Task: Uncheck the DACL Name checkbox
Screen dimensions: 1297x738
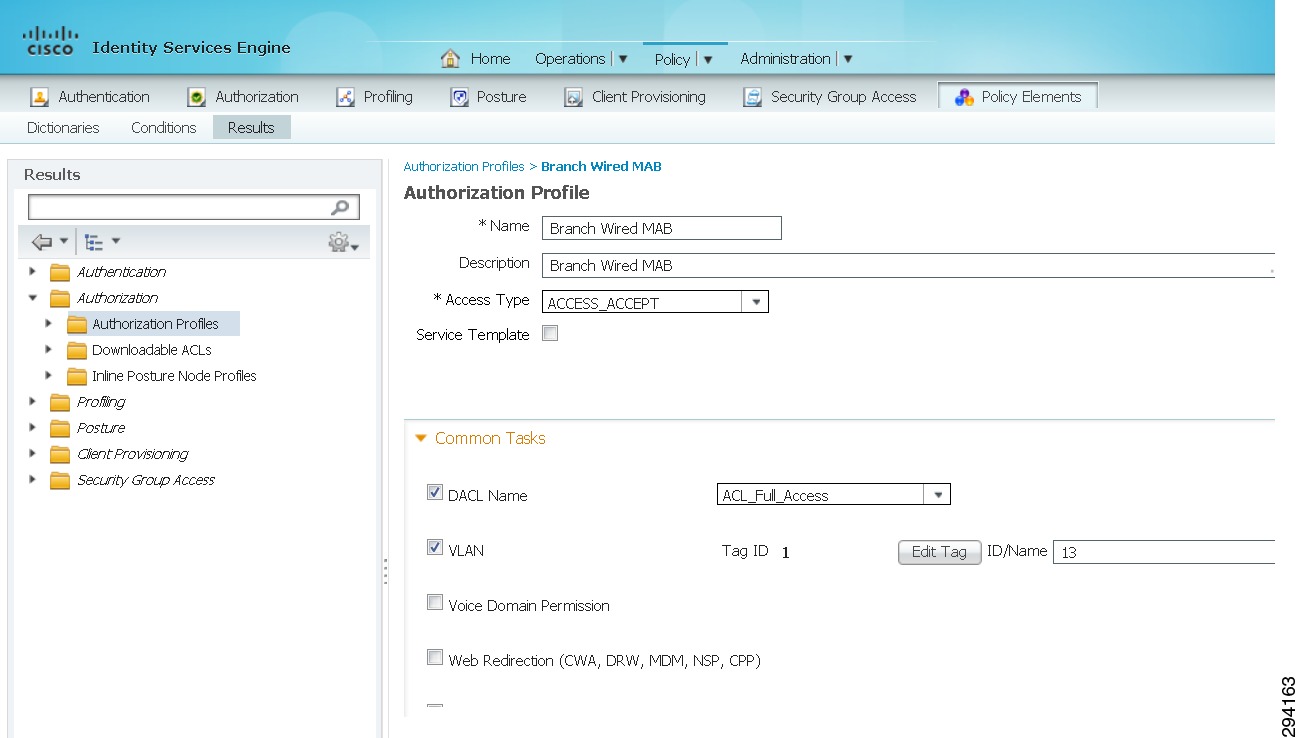Action: 435,492
